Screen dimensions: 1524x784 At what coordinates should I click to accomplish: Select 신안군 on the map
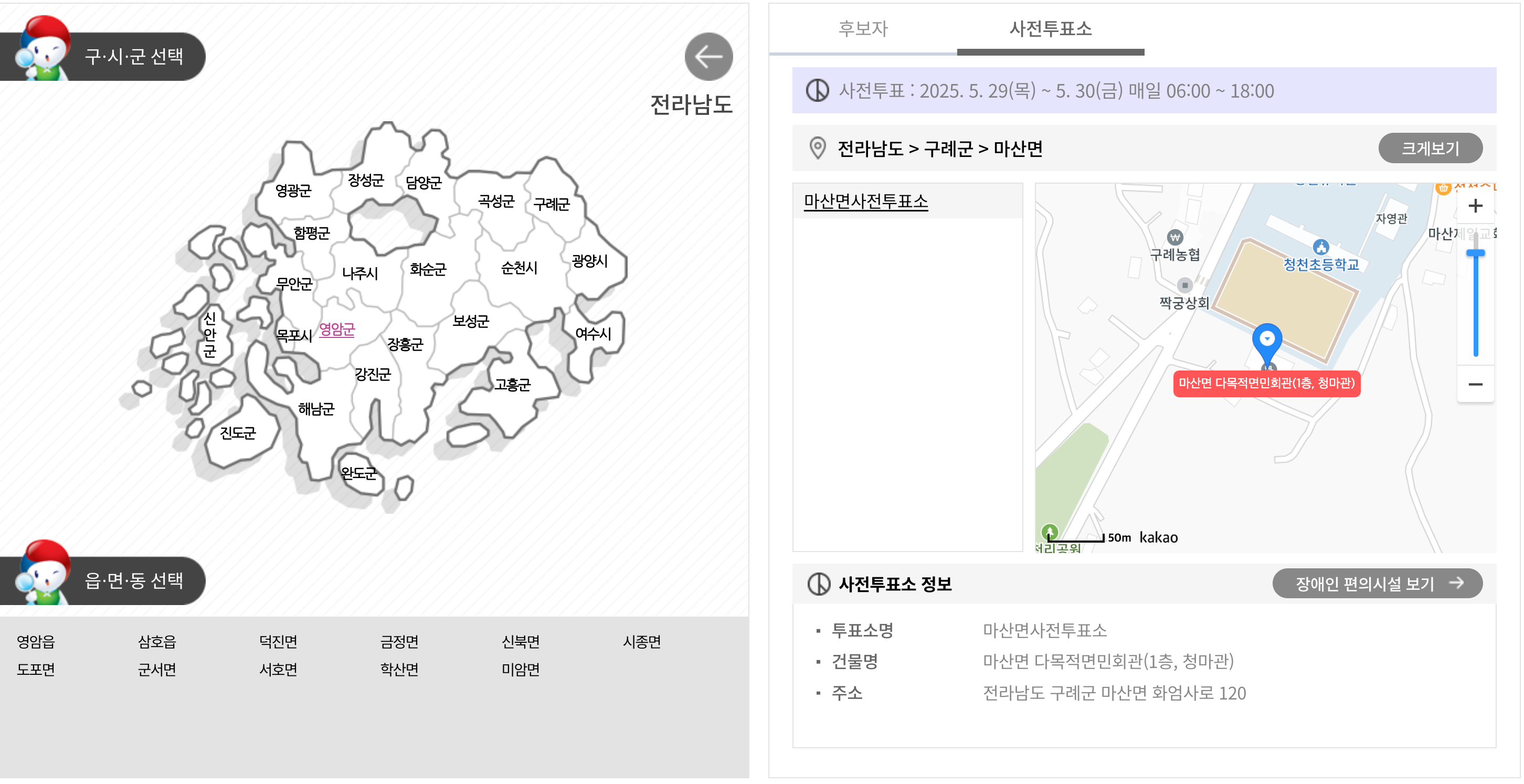click(x=209, y=335)
